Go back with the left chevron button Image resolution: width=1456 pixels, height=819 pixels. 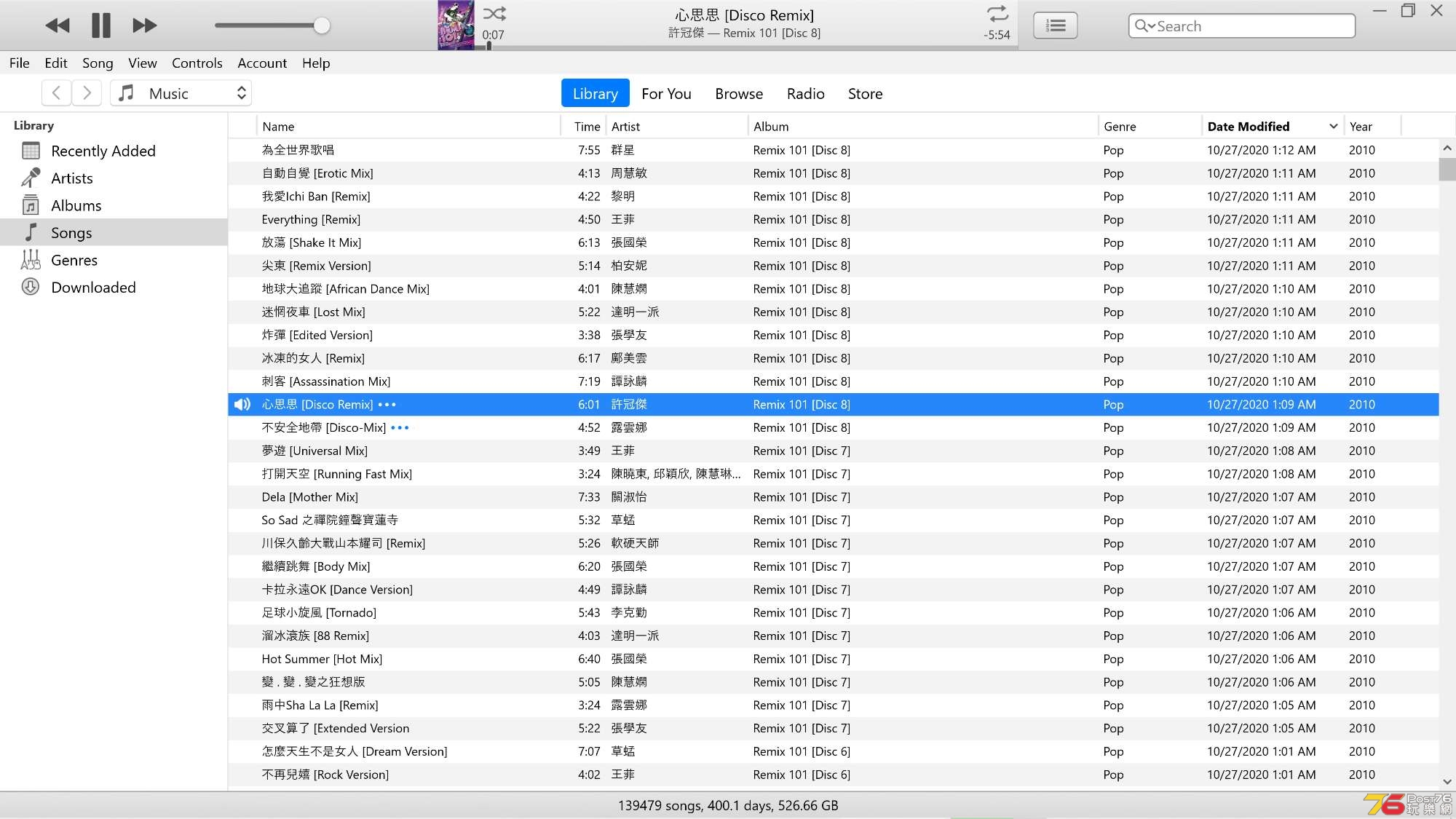point(57,93)
